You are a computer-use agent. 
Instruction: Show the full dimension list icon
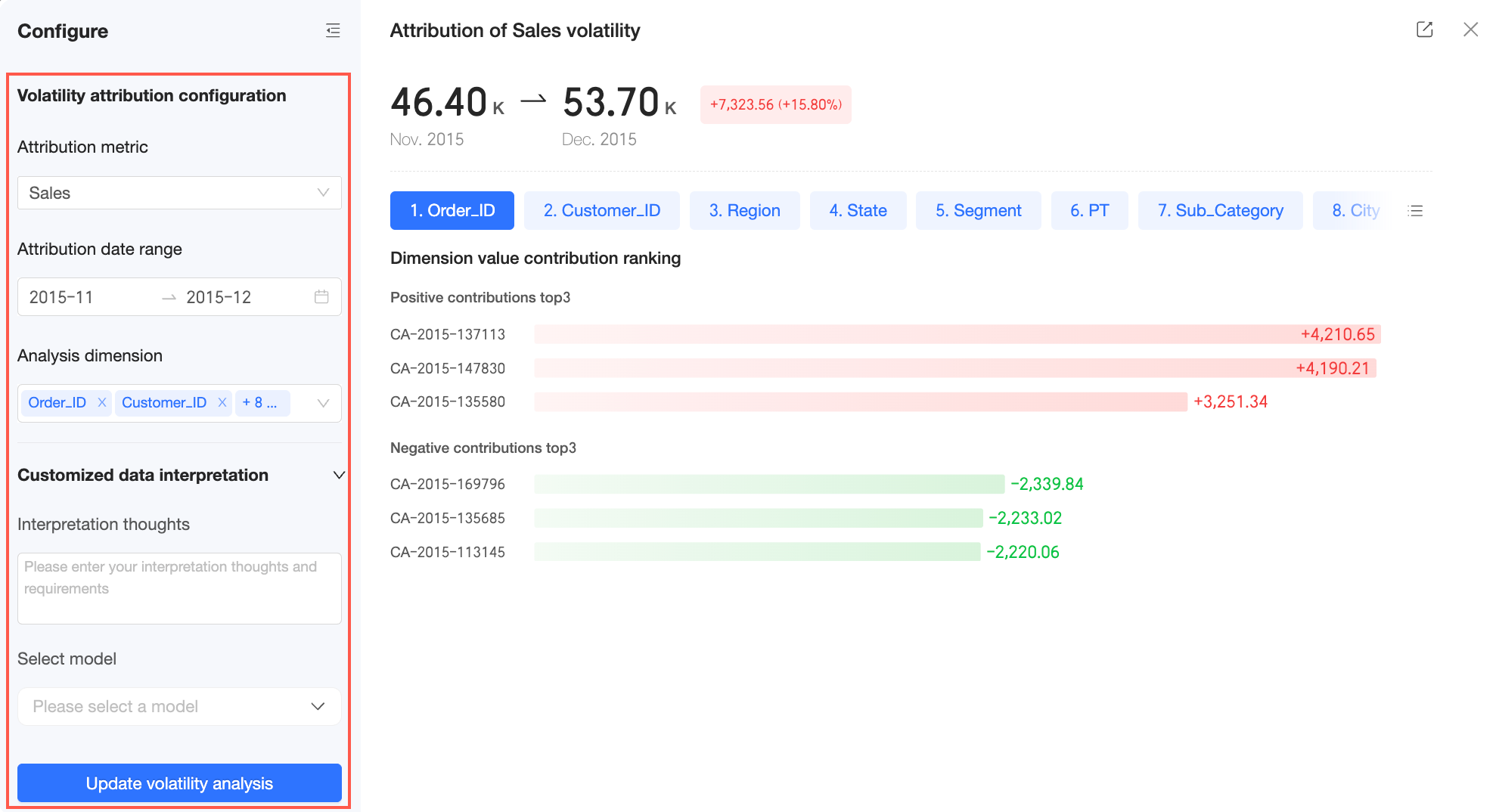pos(1415,211)
